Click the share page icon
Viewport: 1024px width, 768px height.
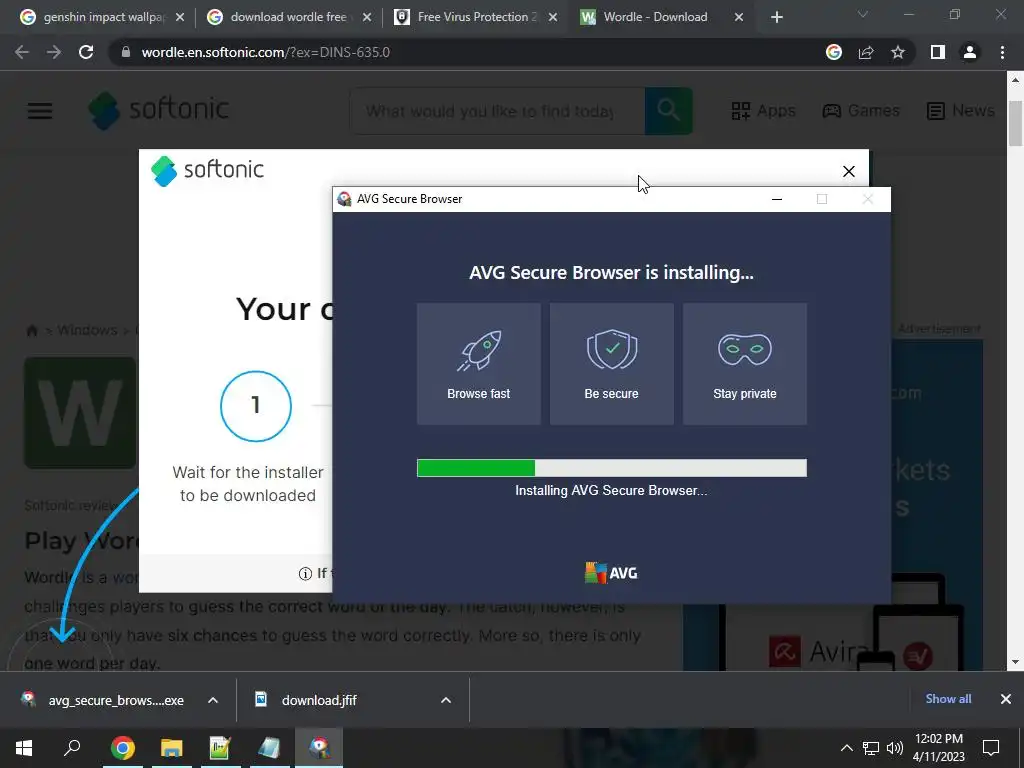(x=866, y=52)
